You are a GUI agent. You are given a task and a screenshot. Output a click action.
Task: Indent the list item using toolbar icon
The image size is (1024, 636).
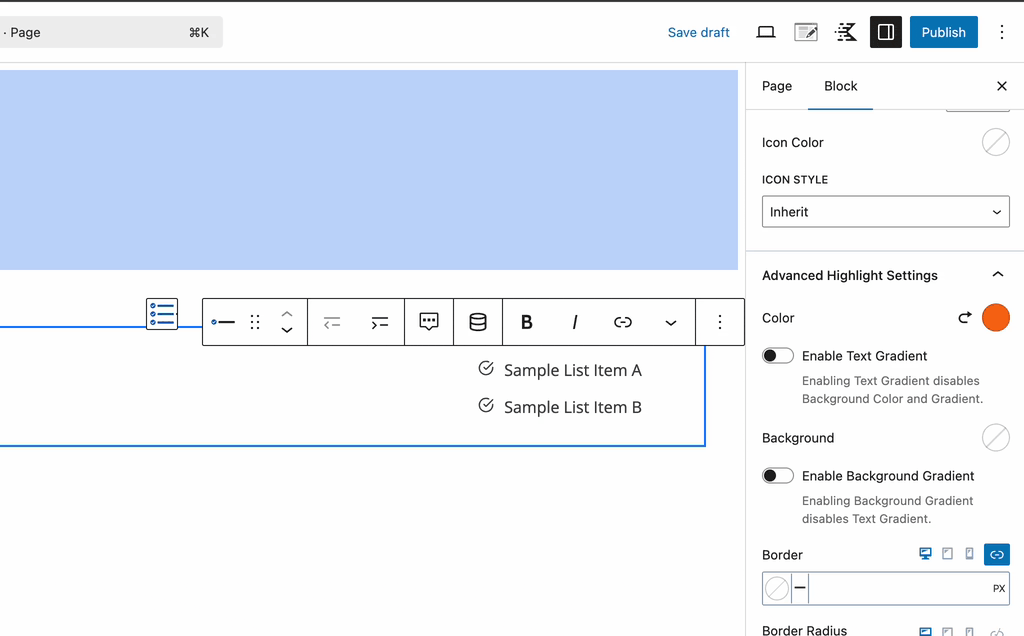[379, 321]
